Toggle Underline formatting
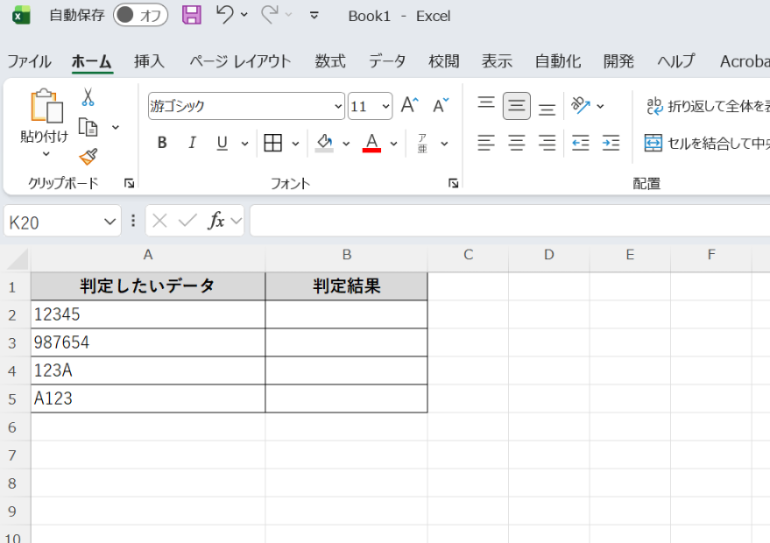The image size is (770, 543). (x=222, y=143)
